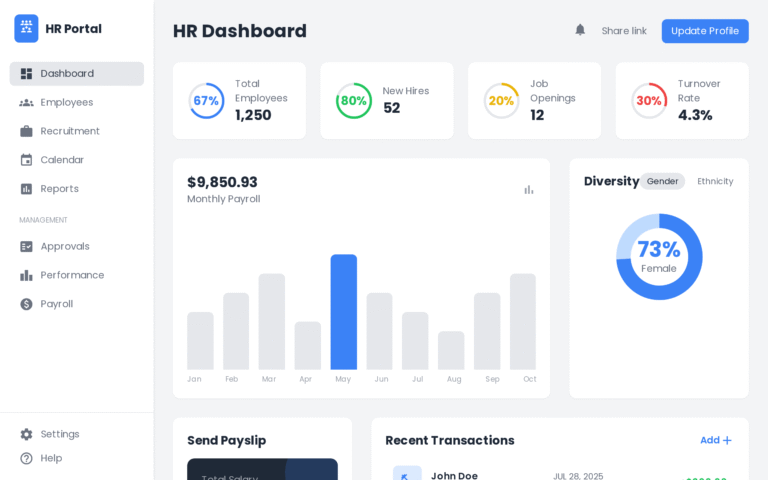Image resolution: width=768 pixels, height=480 pixels.
Task: Click the Help question mark icon
Action: 26,458
